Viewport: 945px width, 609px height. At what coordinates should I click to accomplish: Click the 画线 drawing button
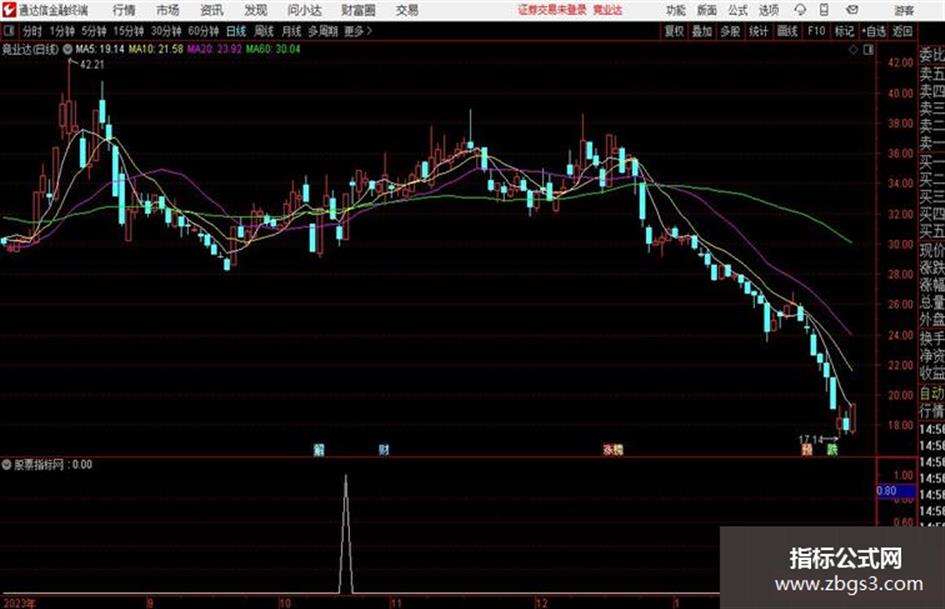coord(788,31)
